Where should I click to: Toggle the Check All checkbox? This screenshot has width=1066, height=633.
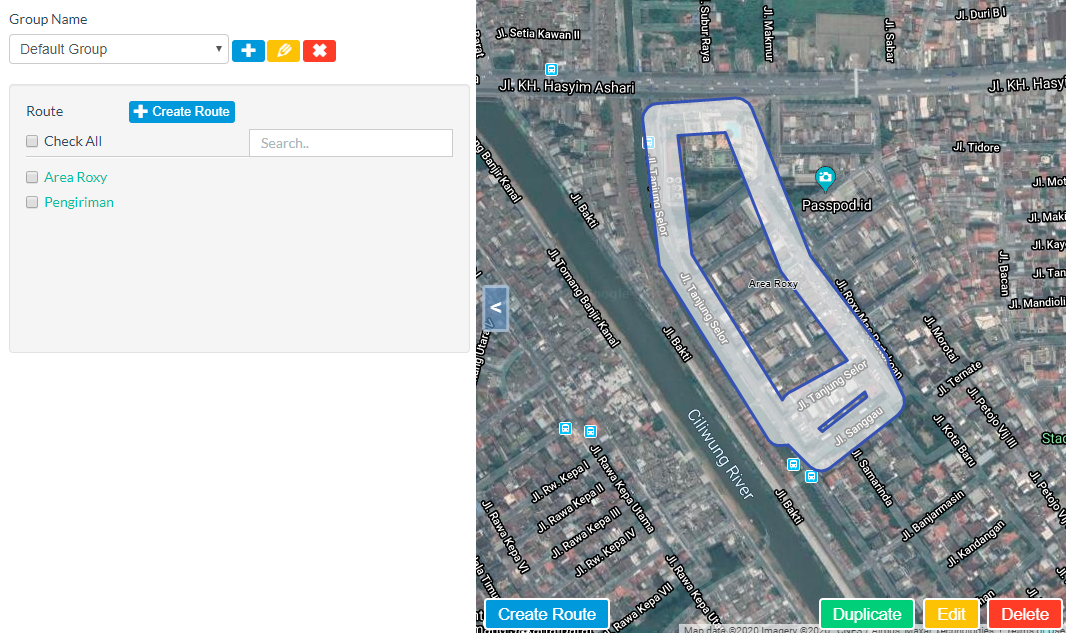pyautogui.click(x=32, y=142)
